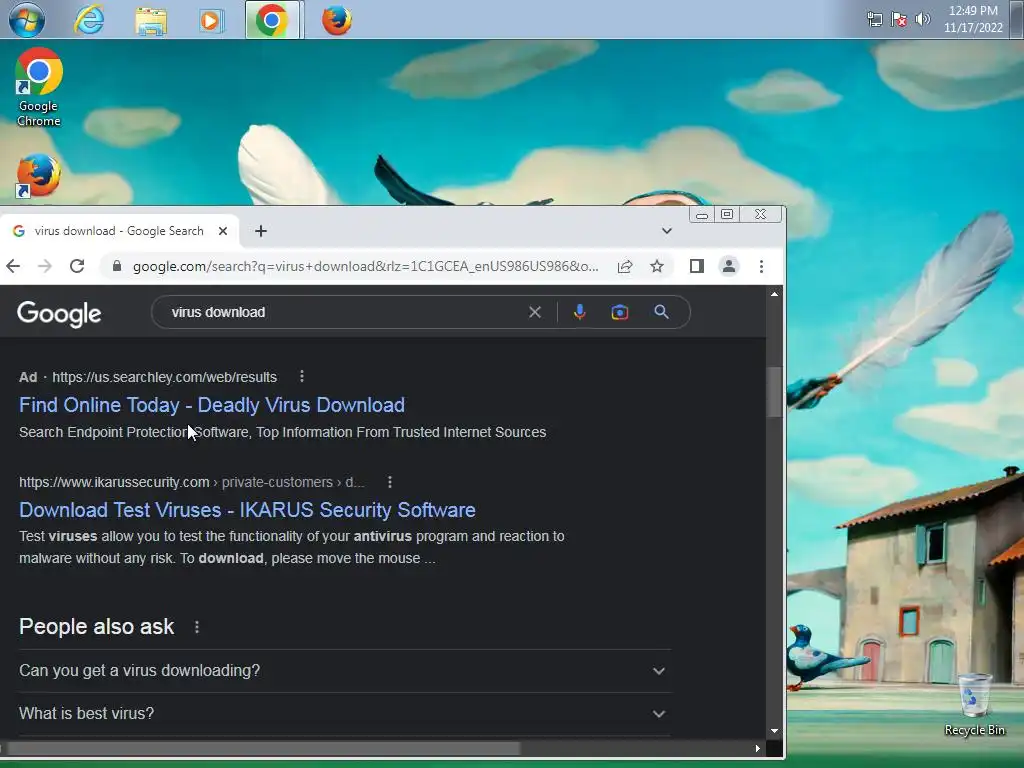Select the Chrome taskbar button

tap(274, 20)
